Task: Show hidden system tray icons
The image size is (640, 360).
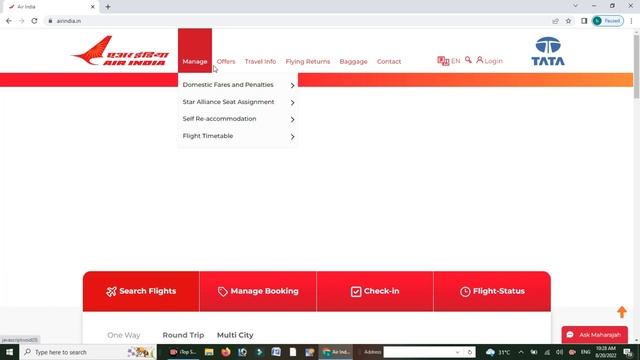Action: coord(521,352)
